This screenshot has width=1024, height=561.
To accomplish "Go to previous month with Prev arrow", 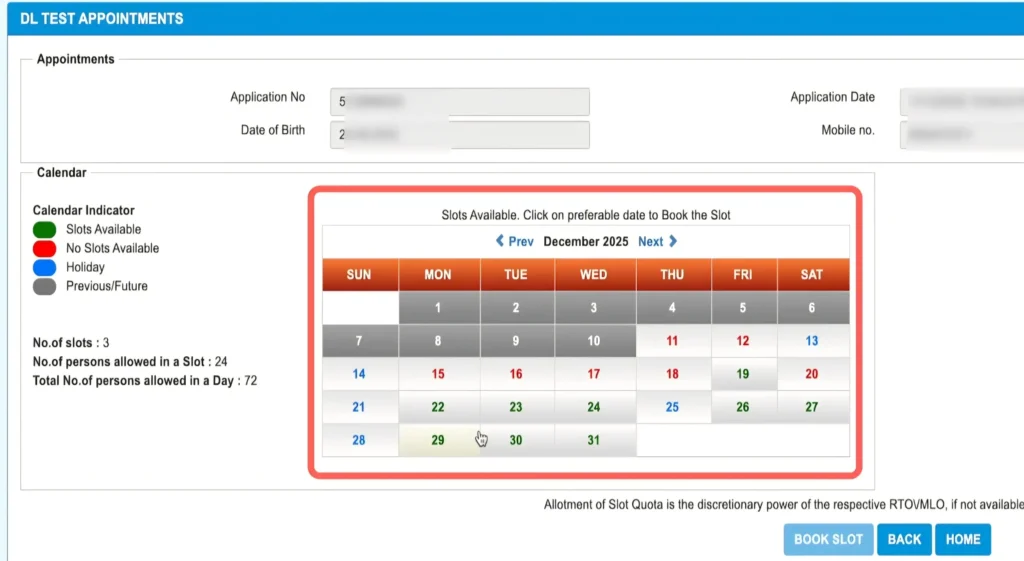I will click(x=514, y=241).
